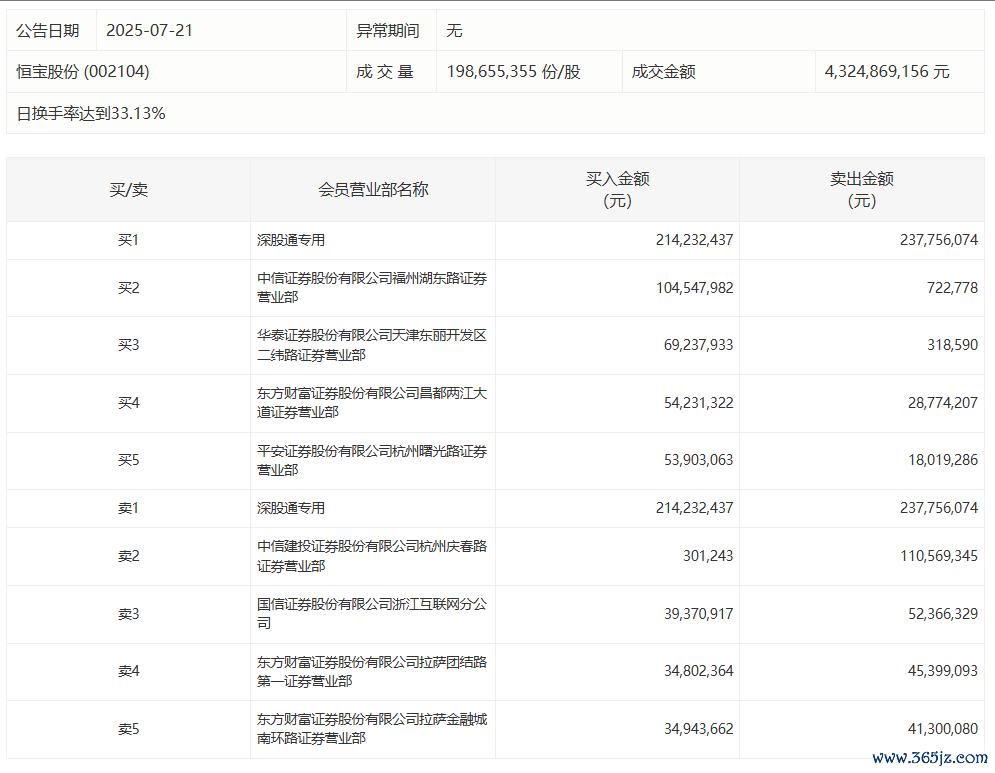Click buy amount 53,903,063
The width and height of the screenshot is (995, 773).
pyautogui.click(x=698, y=460)
